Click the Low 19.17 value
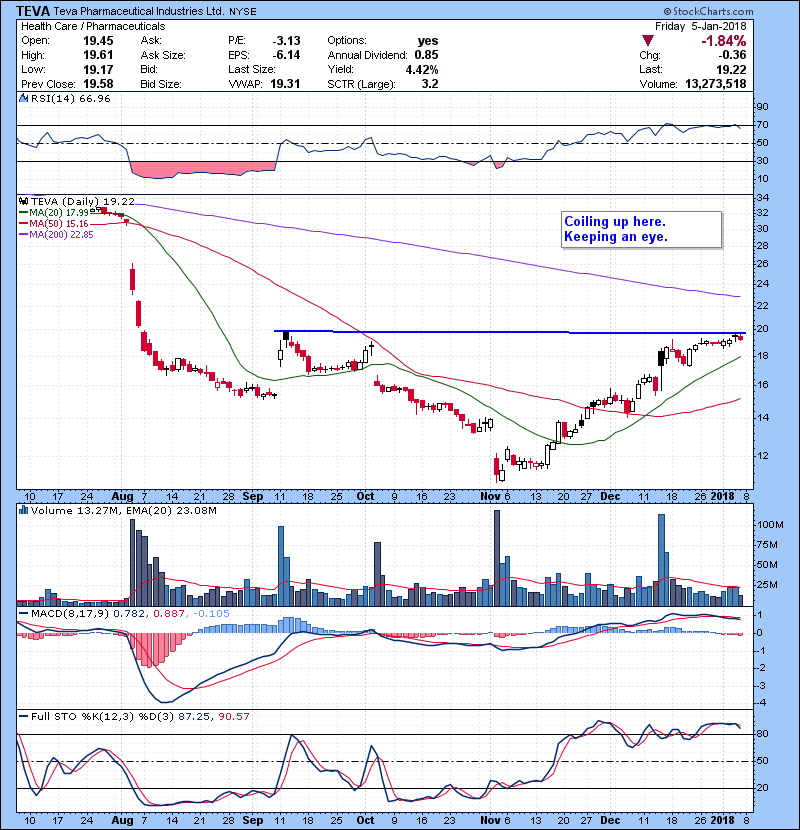 click(98, 69)
